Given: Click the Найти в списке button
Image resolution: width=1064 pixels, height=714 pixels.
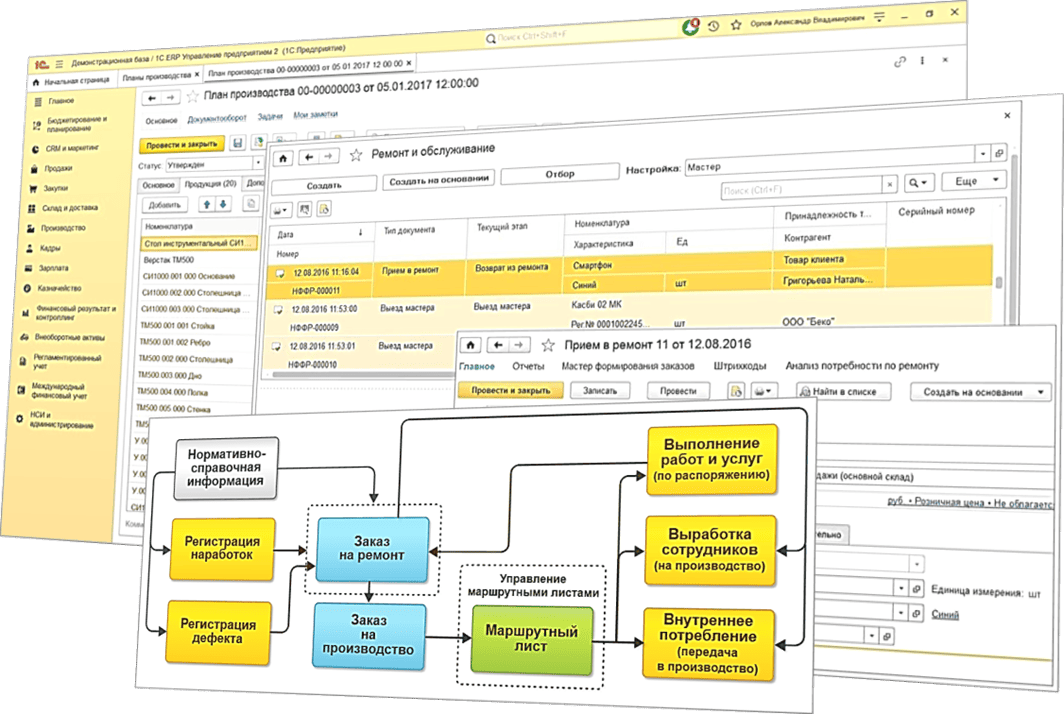Looking at the screenshot, I should [x=837, y=392].
